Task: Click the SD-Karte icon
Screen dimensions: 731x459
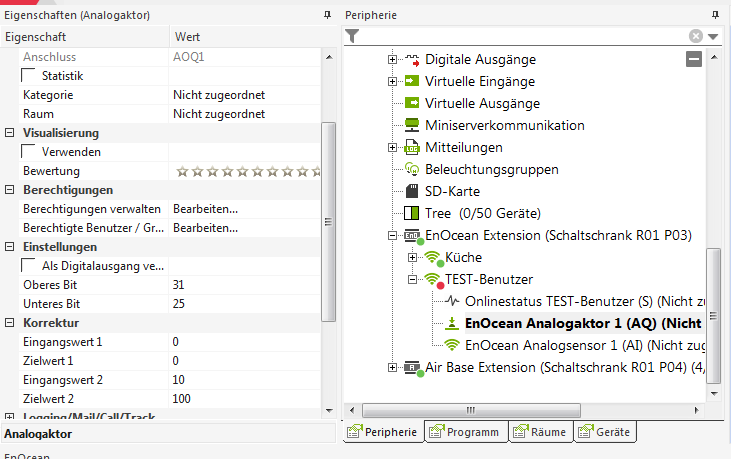Action: (411, 191)
